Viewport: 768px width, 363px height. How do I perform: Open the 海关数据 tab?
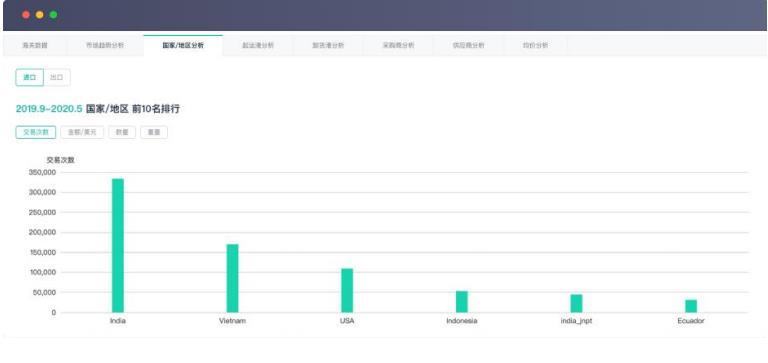click(35, 46)
